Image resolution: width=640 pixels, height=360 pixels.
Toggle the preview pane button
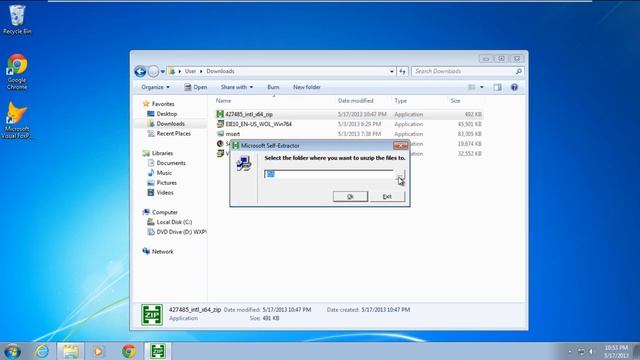(x=497, y=87)
